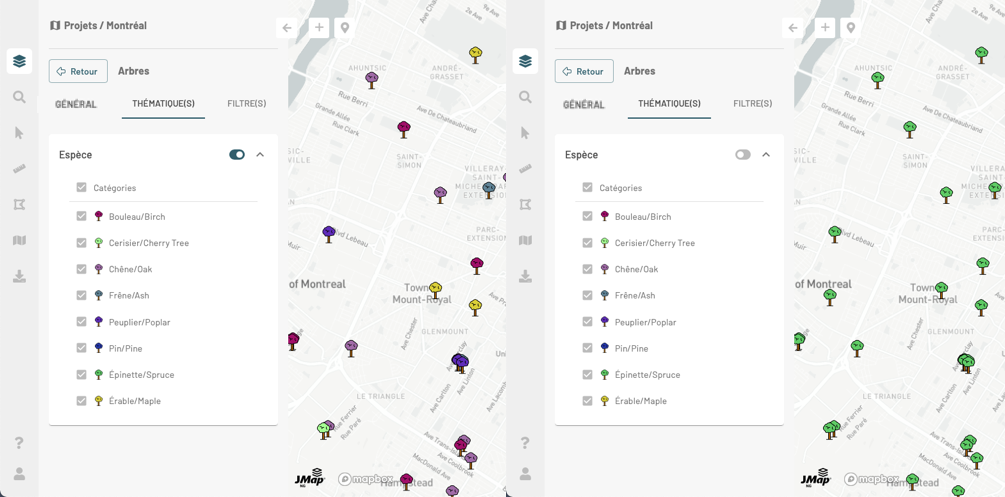Click the location pin button on left map
This screenshot has width=1005, height=497.
(345, 28)
